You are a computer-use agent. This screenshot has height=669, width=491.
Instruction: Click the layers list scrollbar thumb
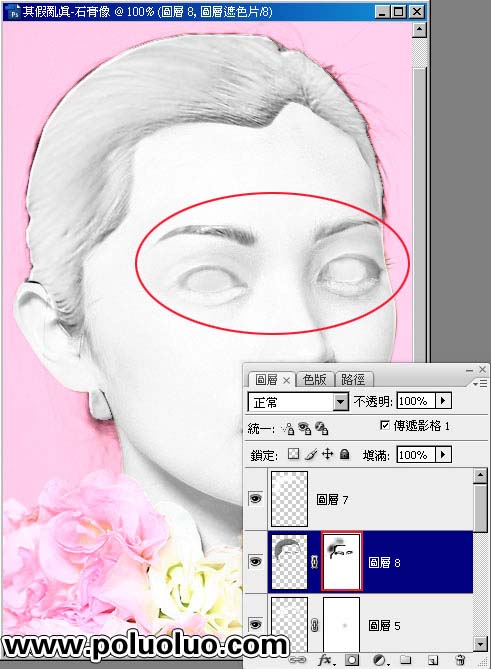[x=480, y=508]
